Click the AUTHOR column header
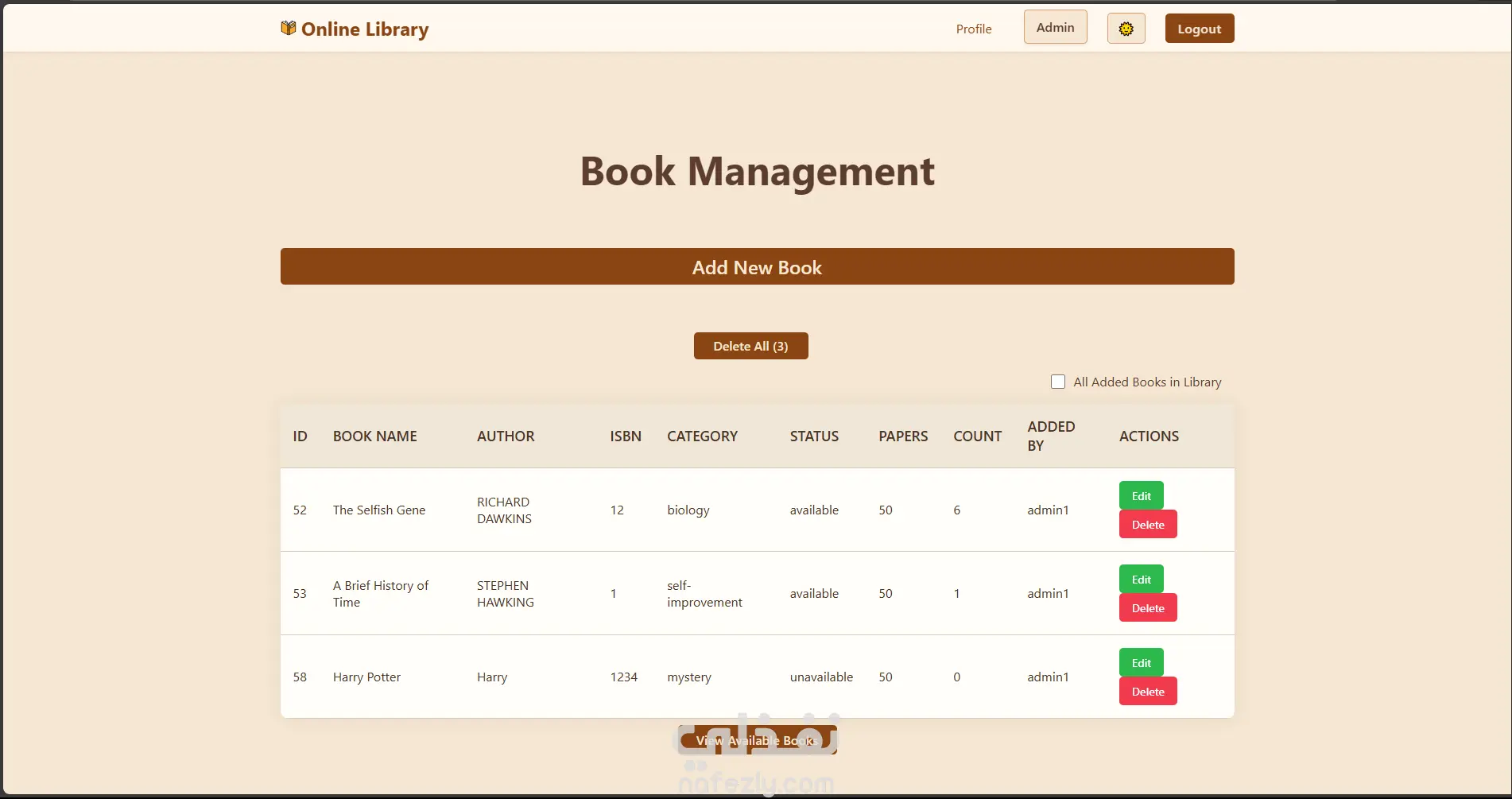This screenshot has width=1512, height=799. (506, 436)
